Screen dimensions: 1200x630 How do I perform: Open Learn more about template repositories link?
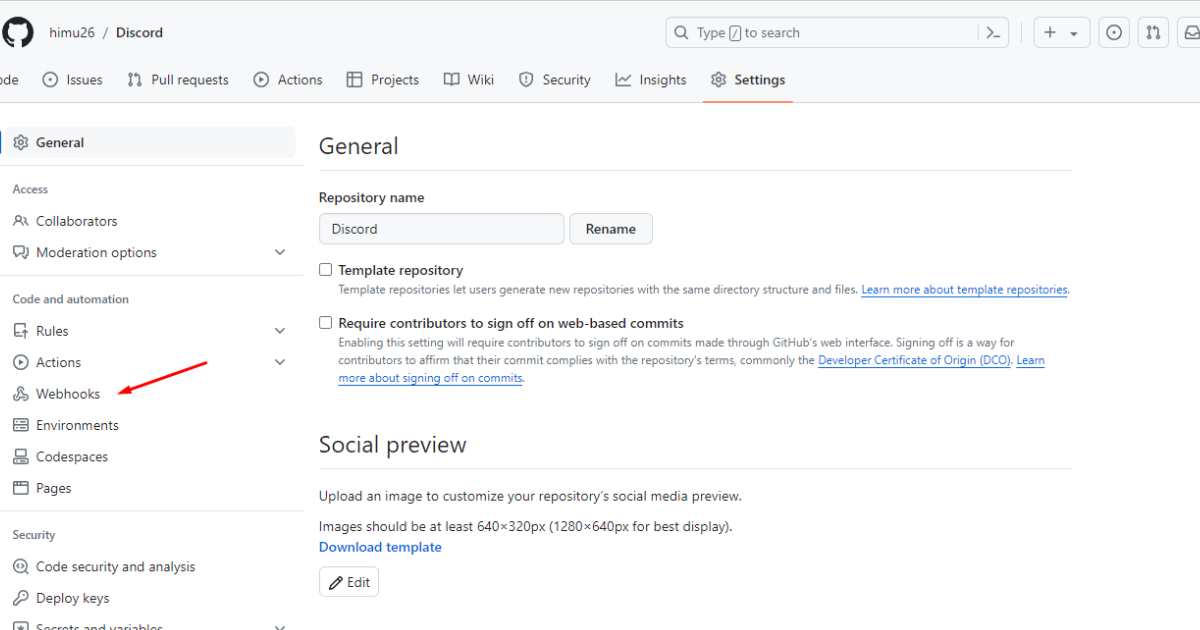point(965,290)
